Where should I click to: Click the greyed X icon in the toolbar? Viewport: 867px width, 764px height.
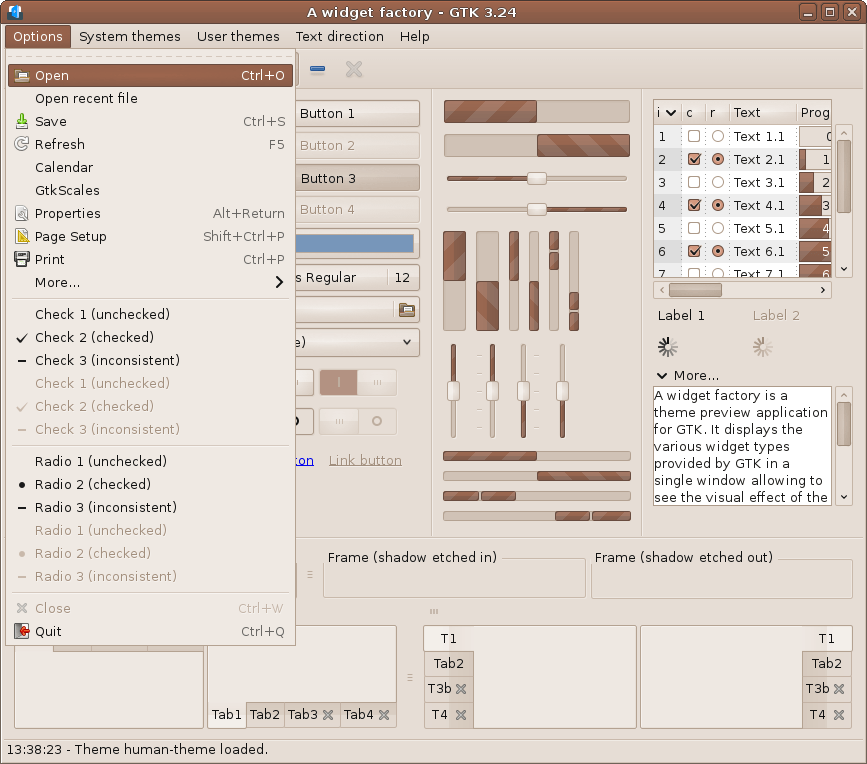(x=354, y=70)
